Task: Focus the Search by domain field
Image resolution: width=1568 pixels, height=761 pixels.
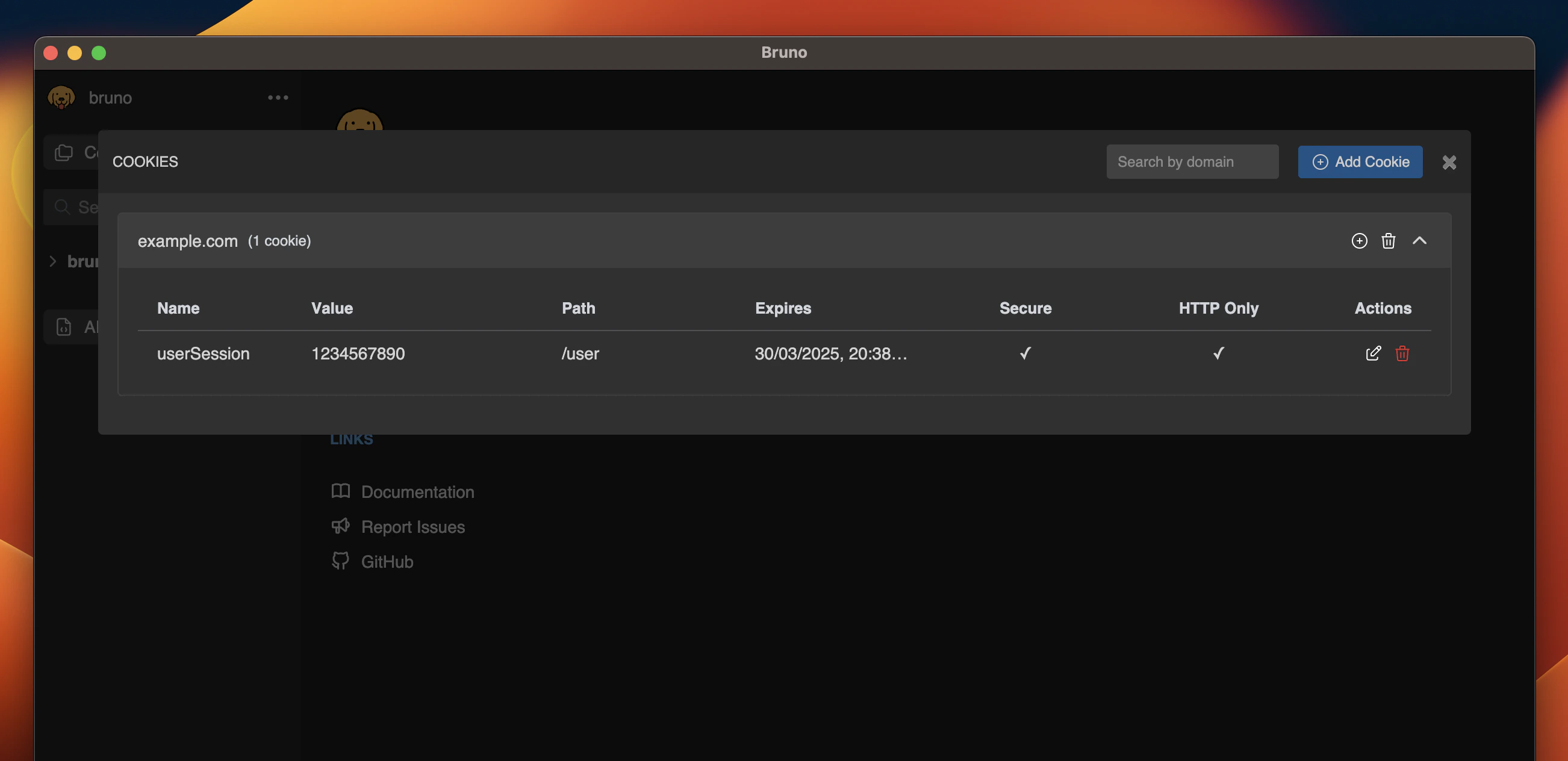Action: [x=1192, y=162]
